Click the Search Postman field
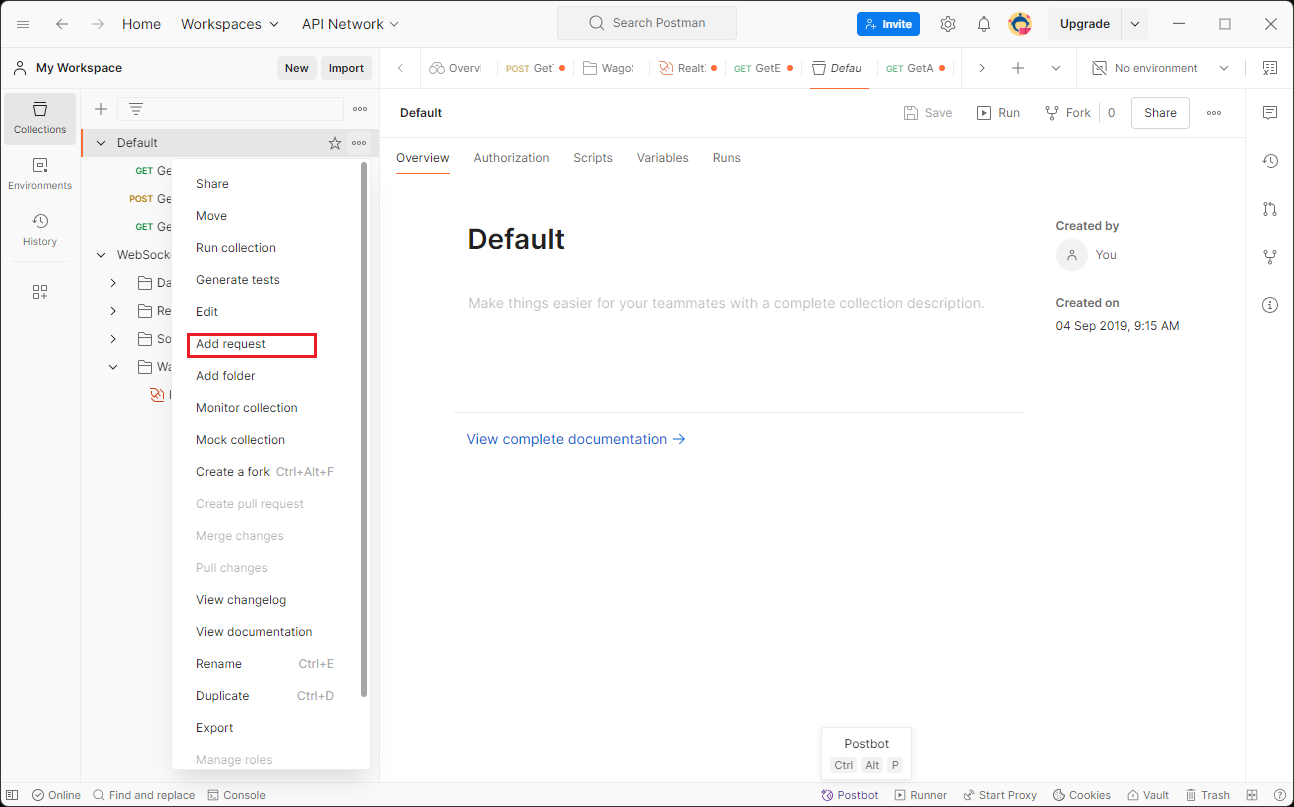 (x=646, y=23)
